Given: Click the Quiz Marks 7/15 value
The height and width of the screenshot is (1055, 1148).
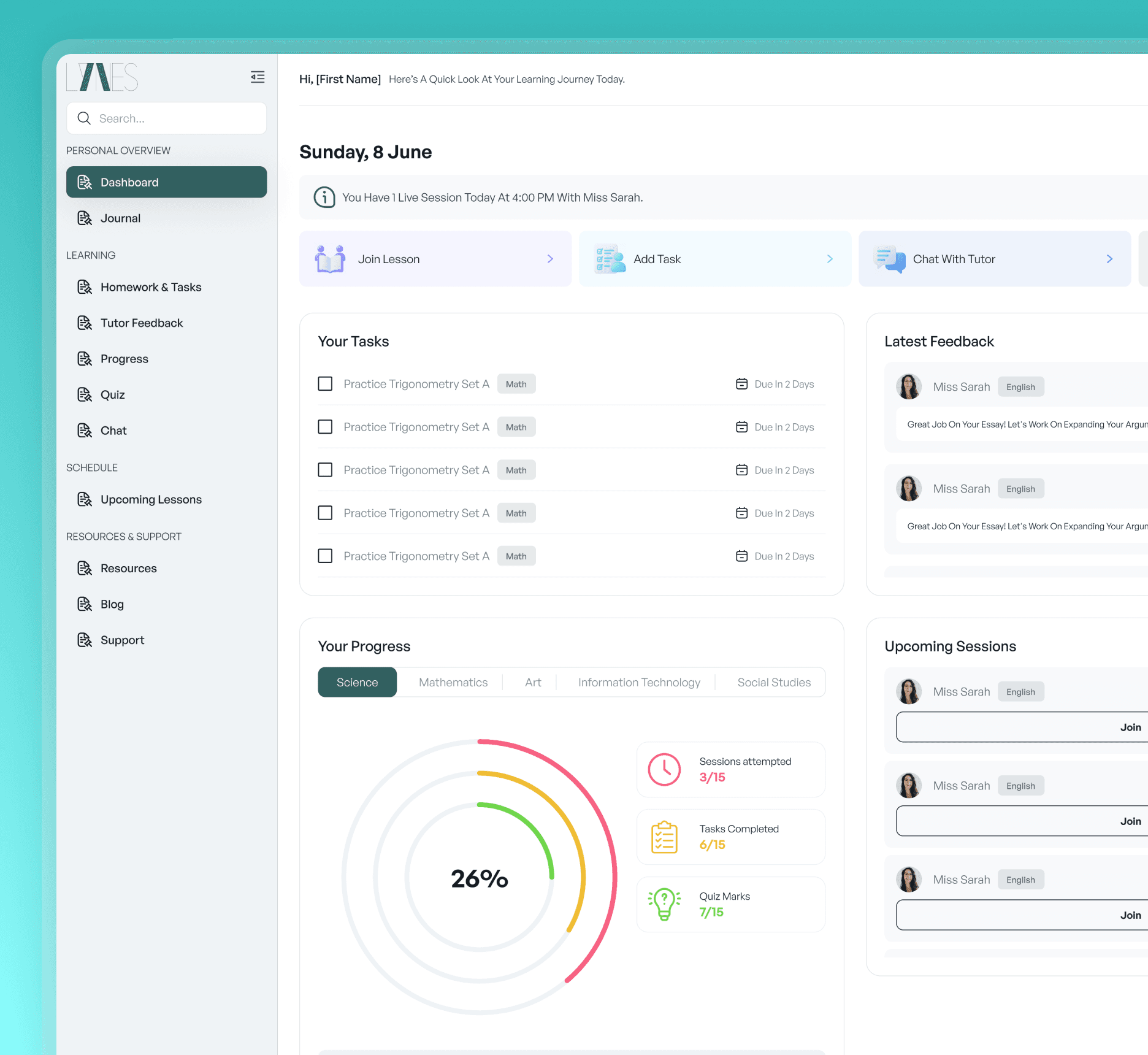Looking at the screenshot, I should (711, 913).
